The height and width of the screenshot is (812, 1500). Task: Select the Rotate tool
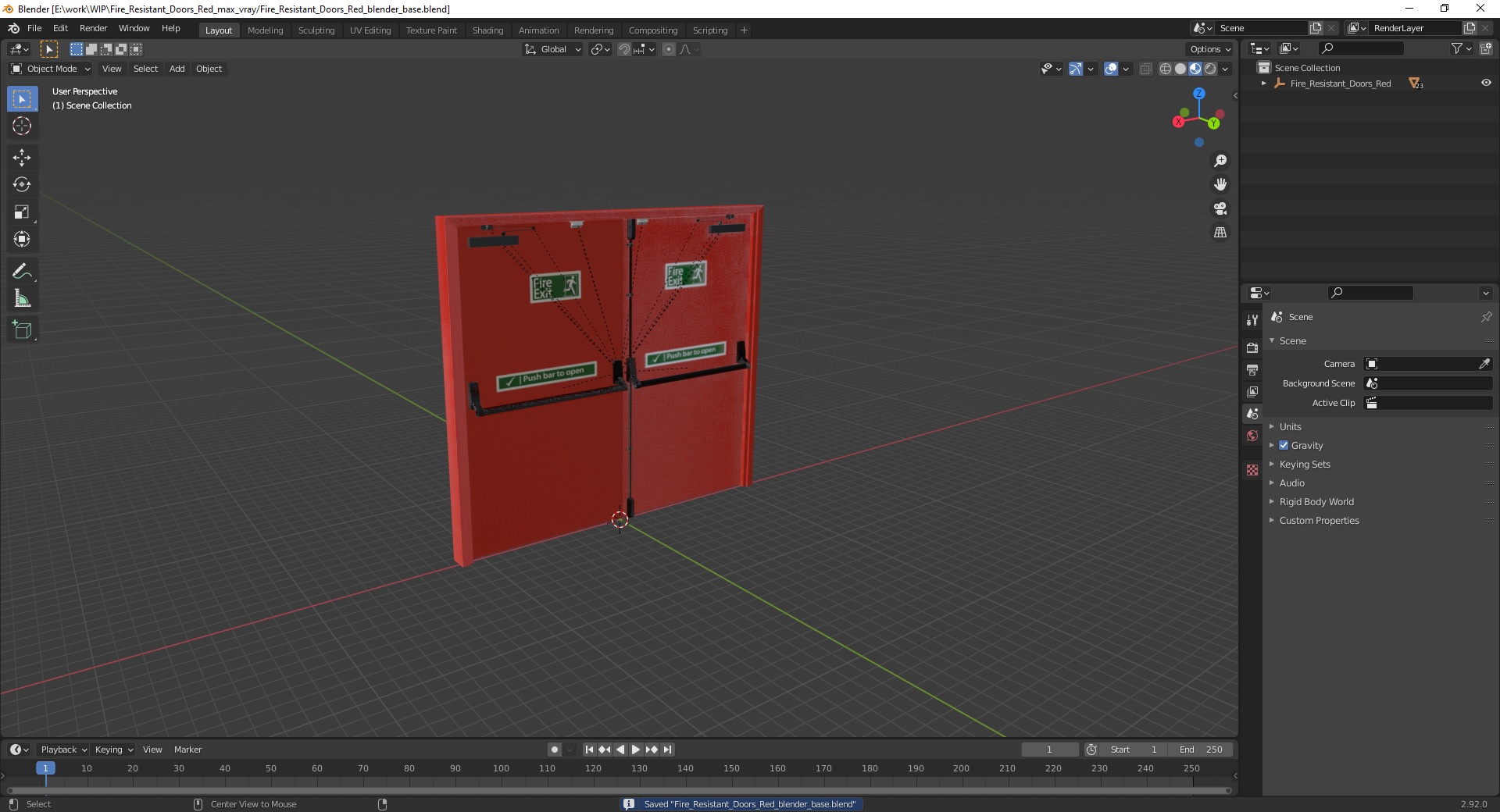(22, 185)
